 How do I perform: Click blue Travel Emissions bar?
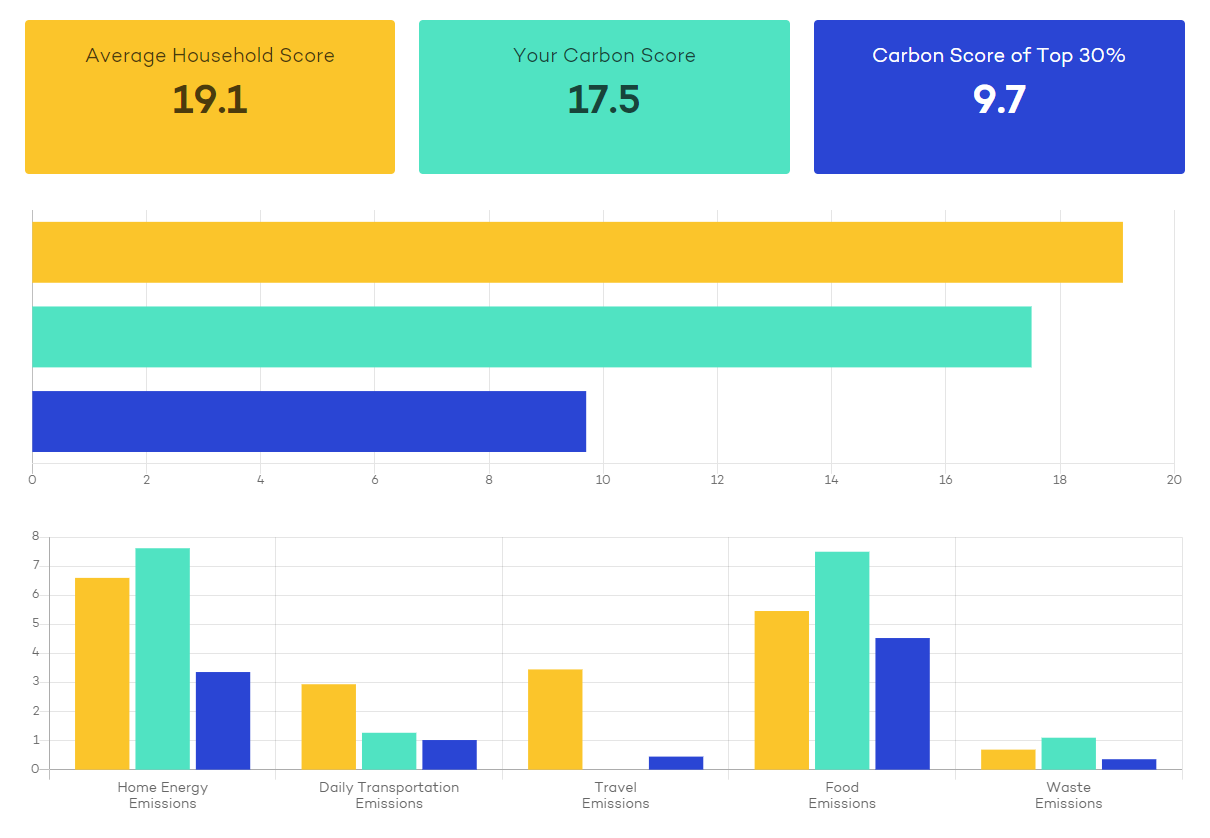[676, 763]
